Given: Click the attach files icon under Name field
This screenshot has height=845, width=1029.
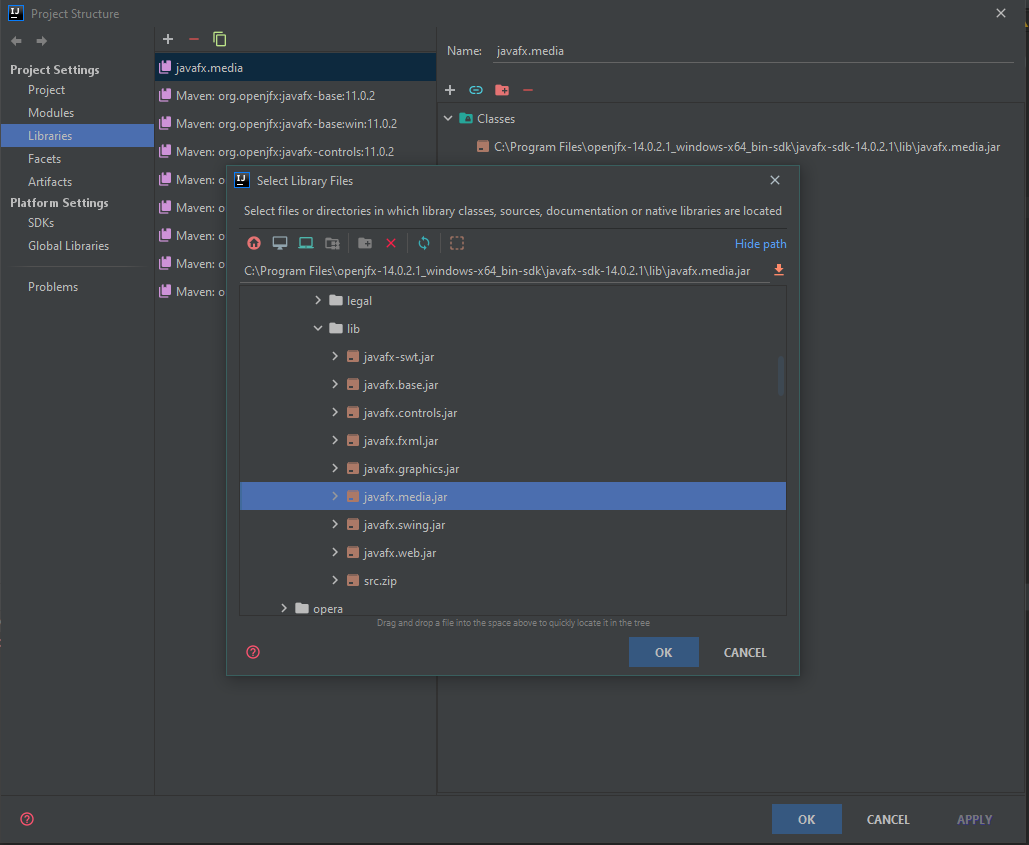Looking at the screenshot, I should tap(476, 89).
